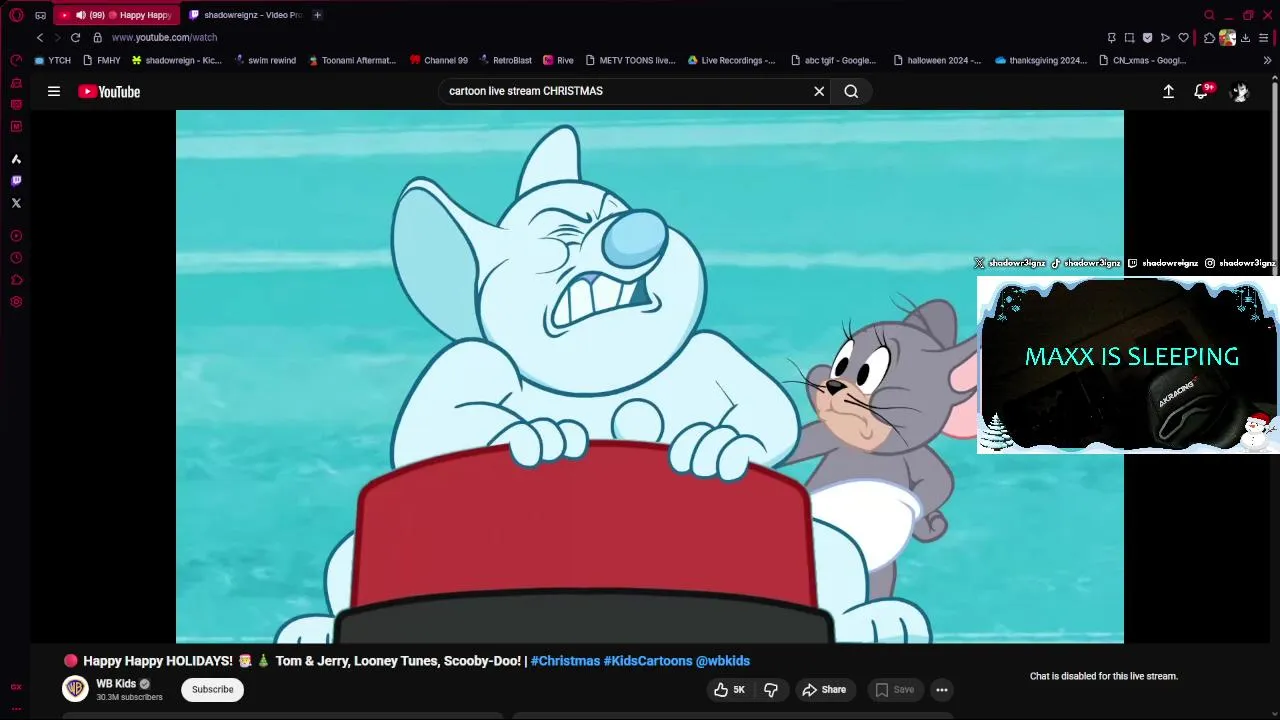The width and height of the screenshot is (1280, 720).
Task: Switch to the shadowreignz Twitch tab
Action: [x=245, y=15]
